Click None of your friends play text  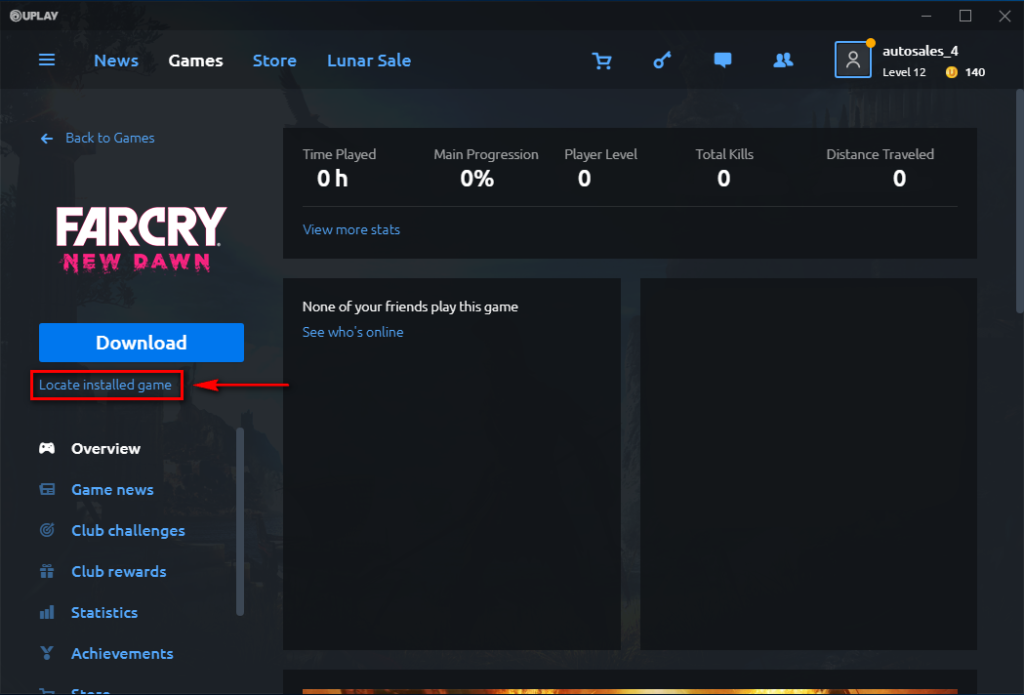click(x=410, y=306)
